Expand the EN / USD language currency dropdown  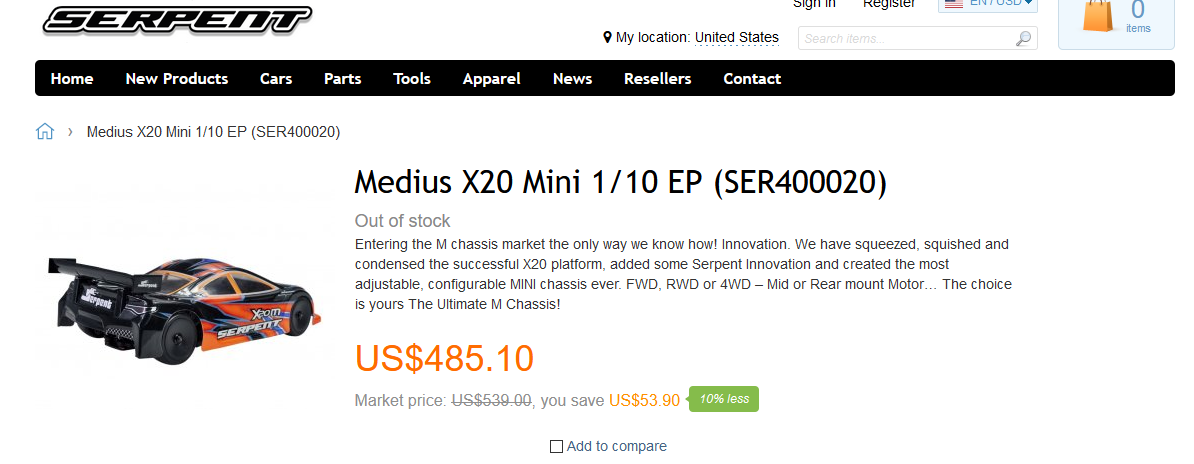pos(988,5)
